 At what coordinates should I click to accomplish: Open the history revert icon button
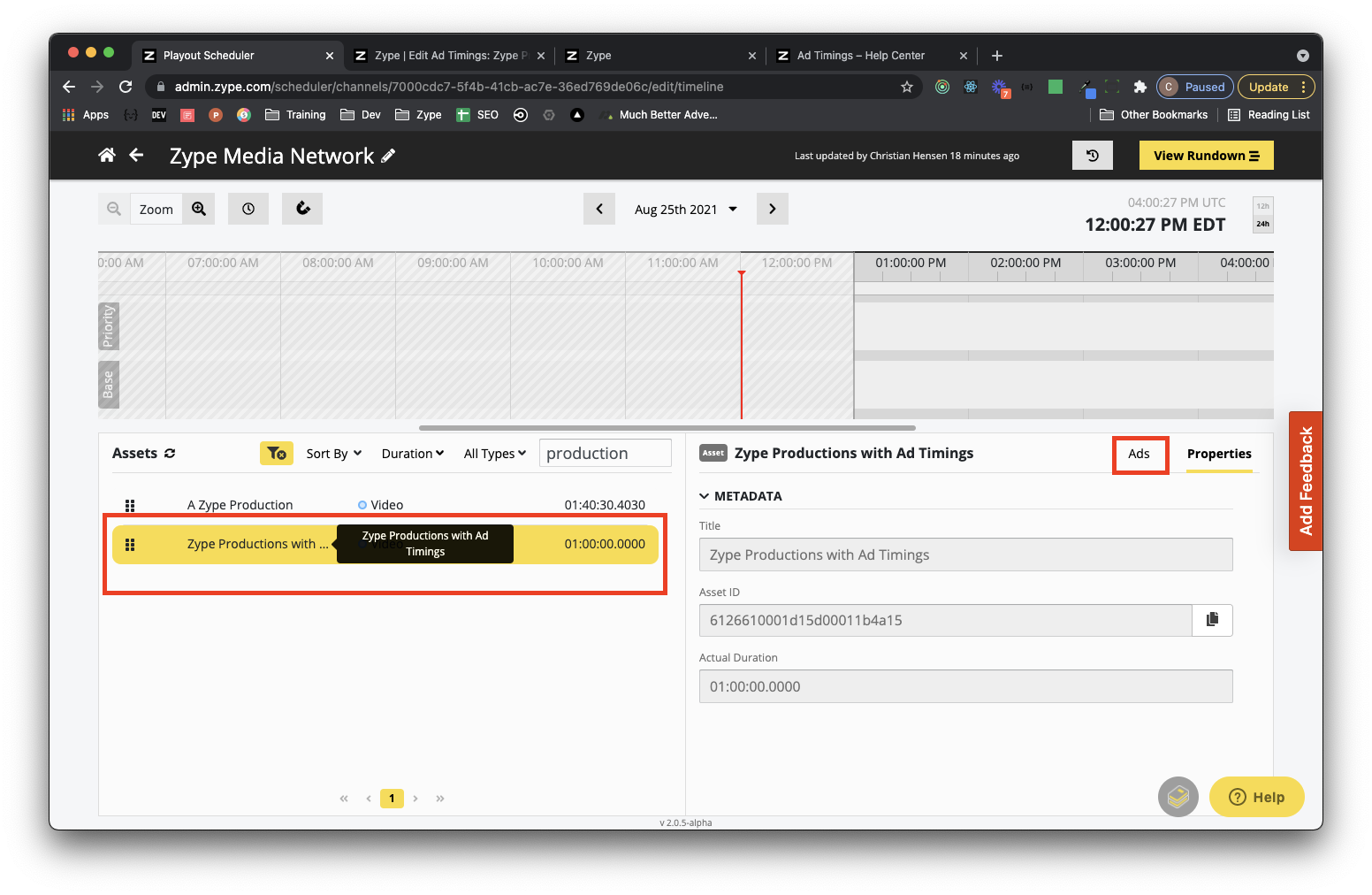[1093, 156]
